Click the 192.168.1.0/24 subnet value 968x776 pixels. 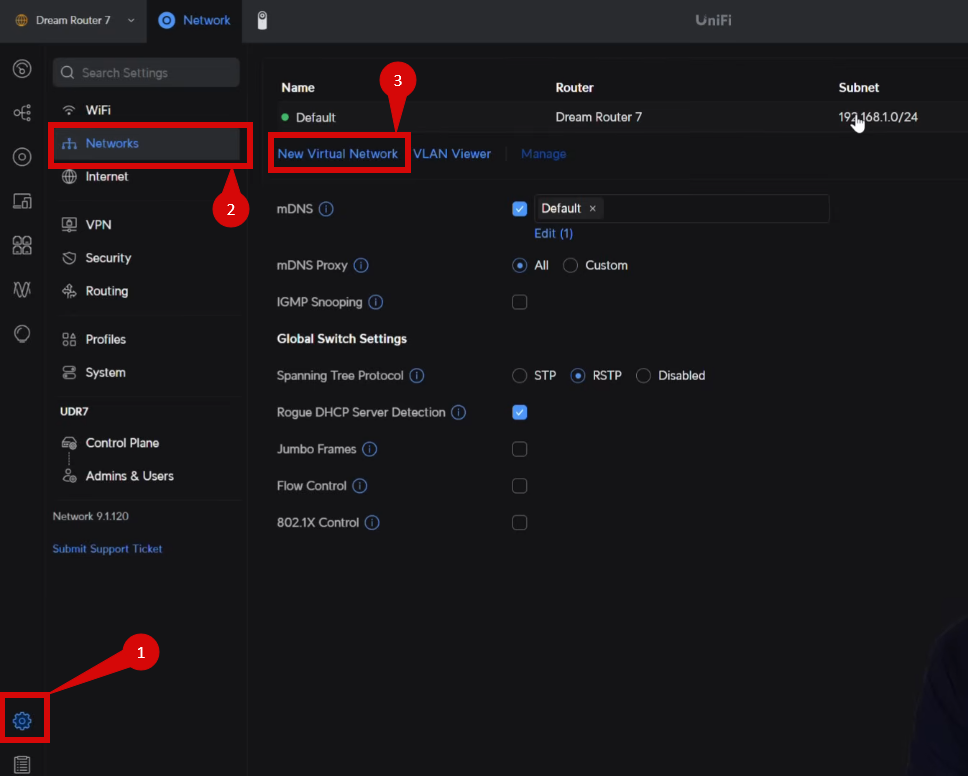878,117
